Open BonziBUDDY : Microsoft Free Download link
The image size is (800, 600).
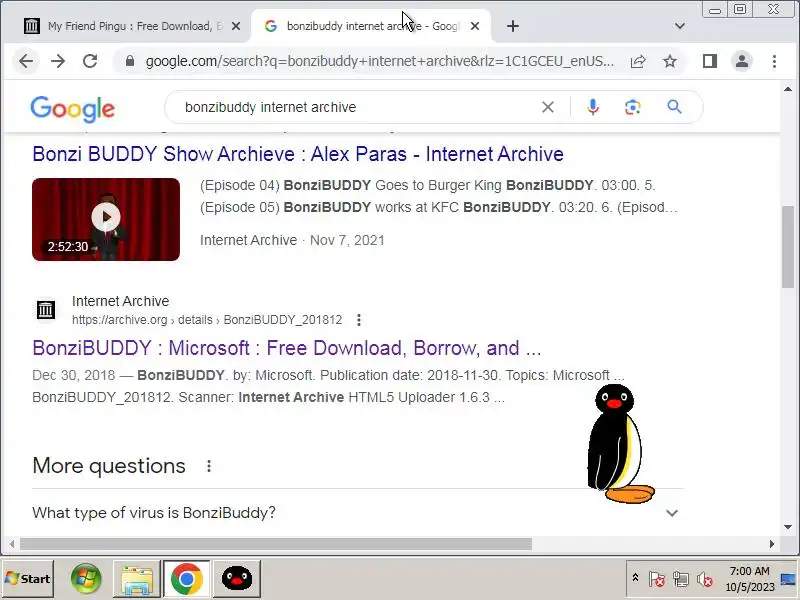(x=287, y=348)
